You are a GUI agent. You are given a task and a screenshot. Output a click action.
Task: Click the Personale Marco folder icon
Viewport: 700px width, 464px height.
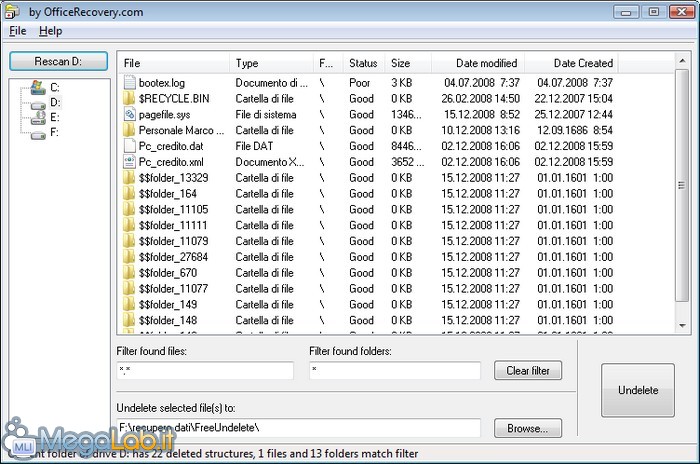click(129, 130)
